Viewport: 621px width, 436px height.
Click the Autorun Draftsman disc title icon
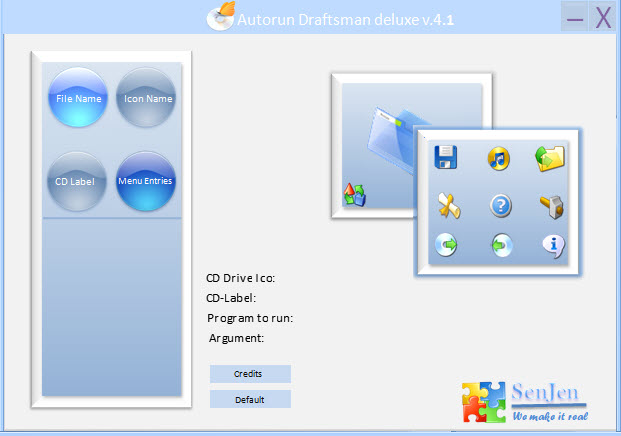[x=221, y=17]
